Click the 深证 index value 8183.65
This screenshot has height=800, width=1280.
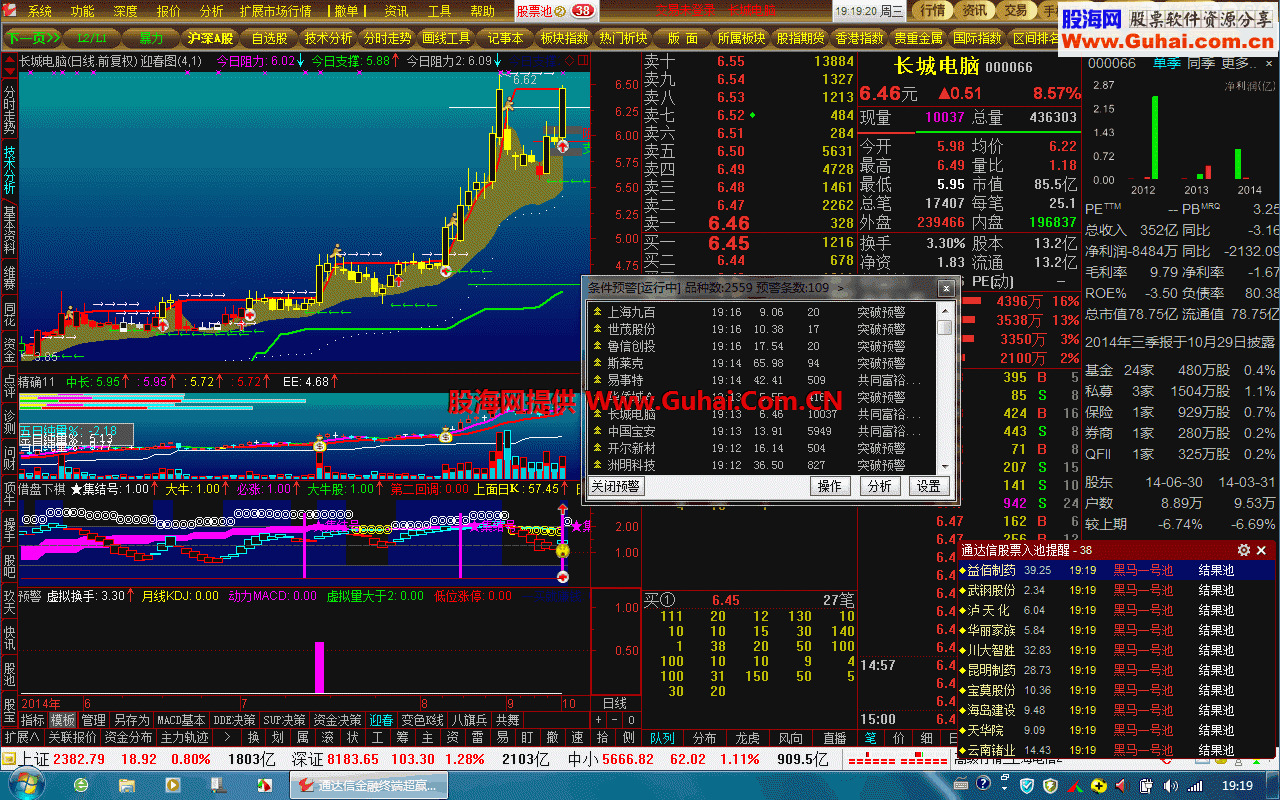(x=351, y=759)
